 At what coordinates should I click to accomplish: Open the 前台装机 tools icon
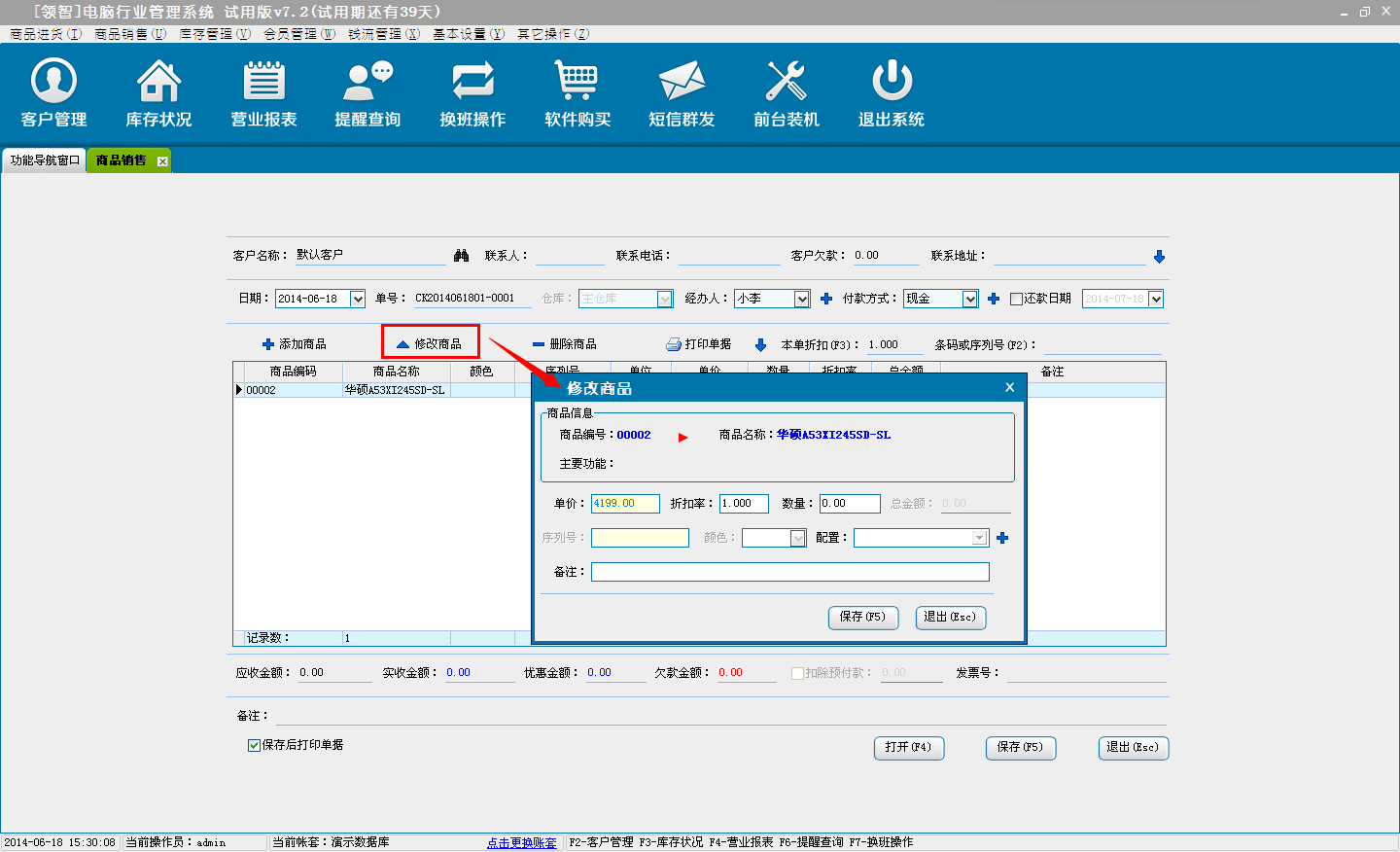pos(787,82)
